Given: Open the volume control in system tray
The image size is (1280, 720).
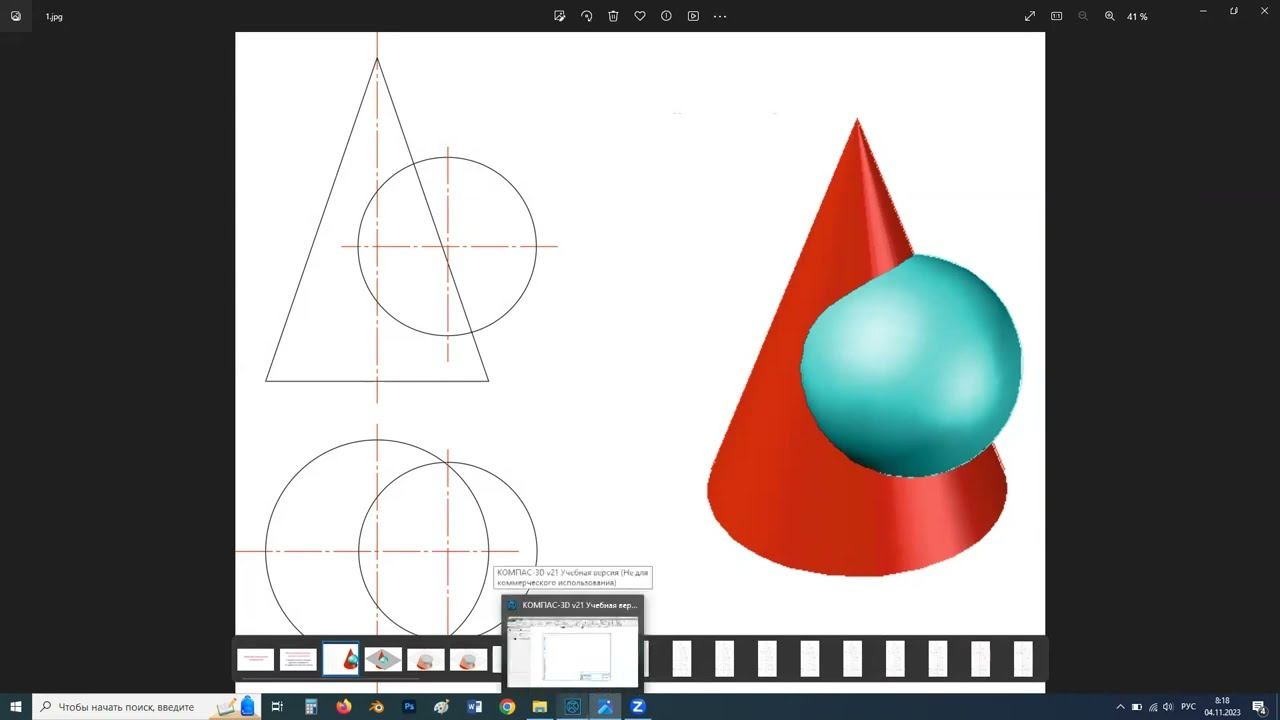Looking at the screenshot, I should click(1168, 707).
